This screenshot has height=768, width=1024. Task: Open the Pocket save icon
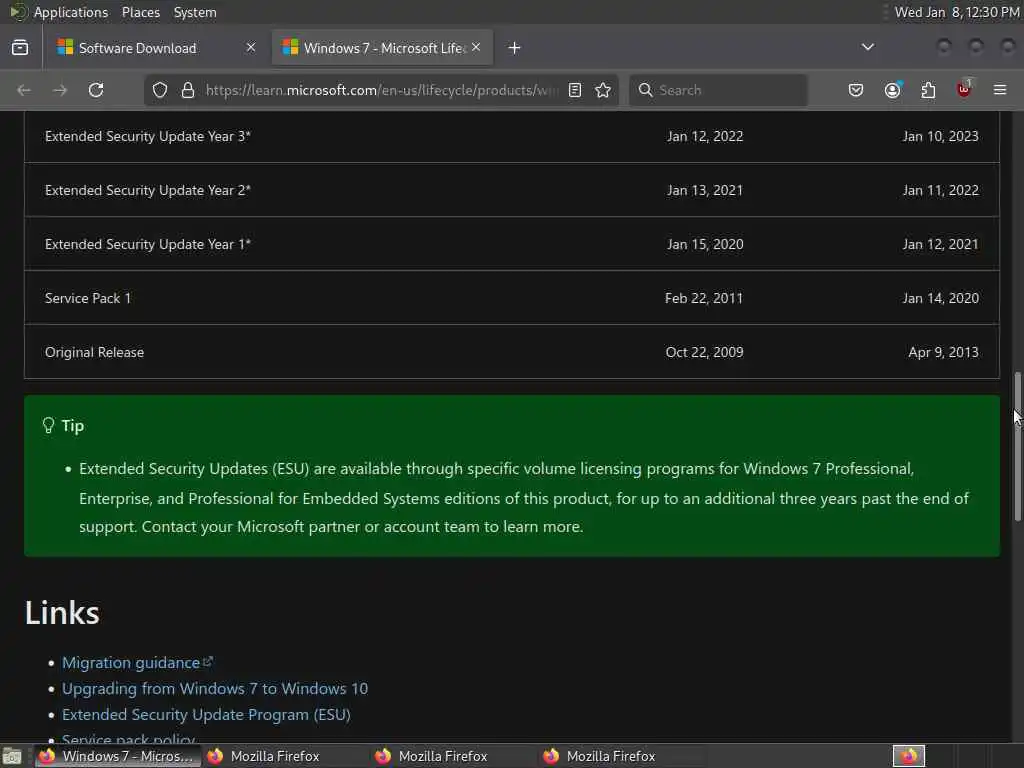click(x=856, y=90)
